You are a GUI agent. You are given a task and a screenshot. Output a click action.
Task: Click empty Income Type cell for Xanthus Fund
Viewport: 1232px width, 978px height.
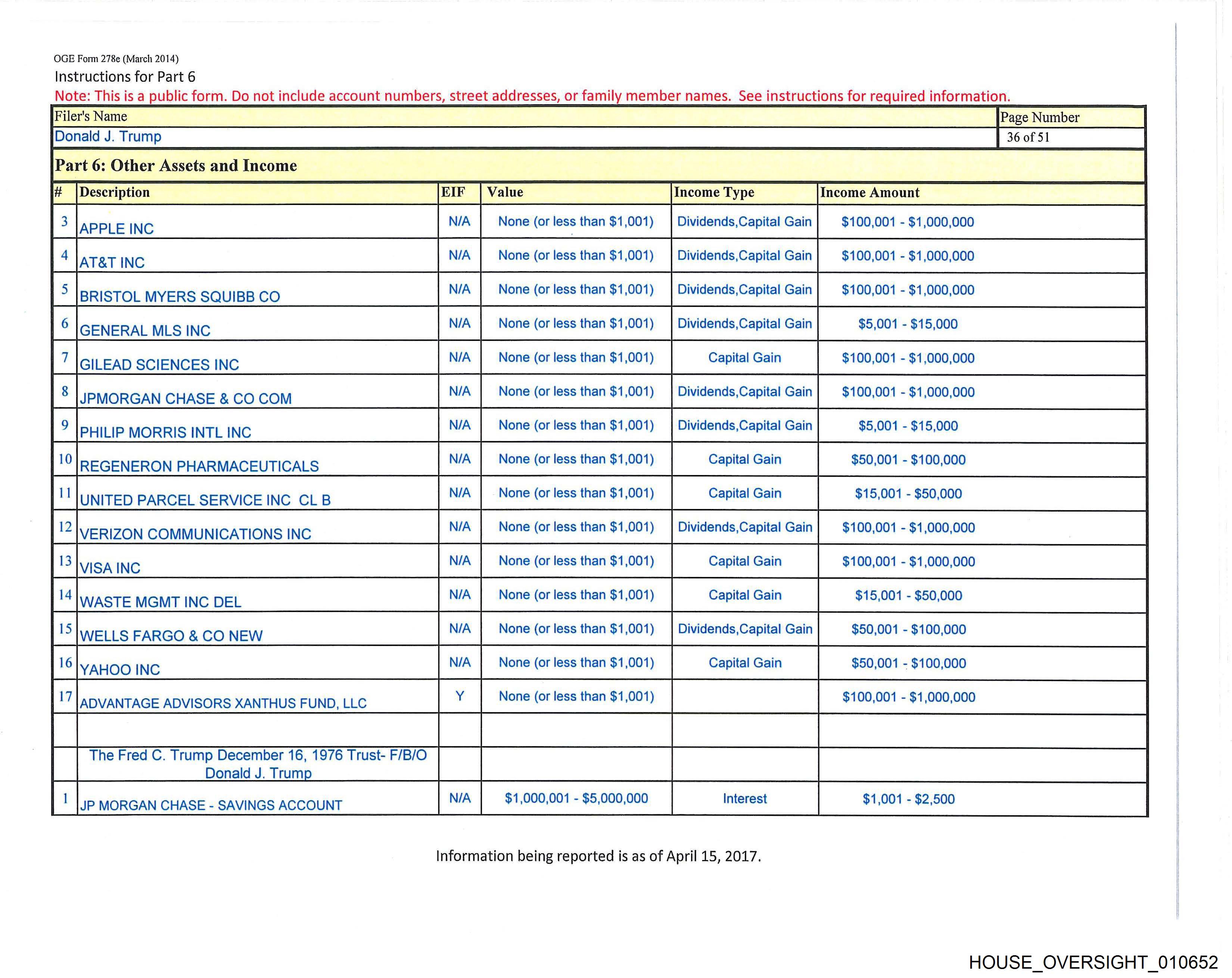[x=744, y=697]
